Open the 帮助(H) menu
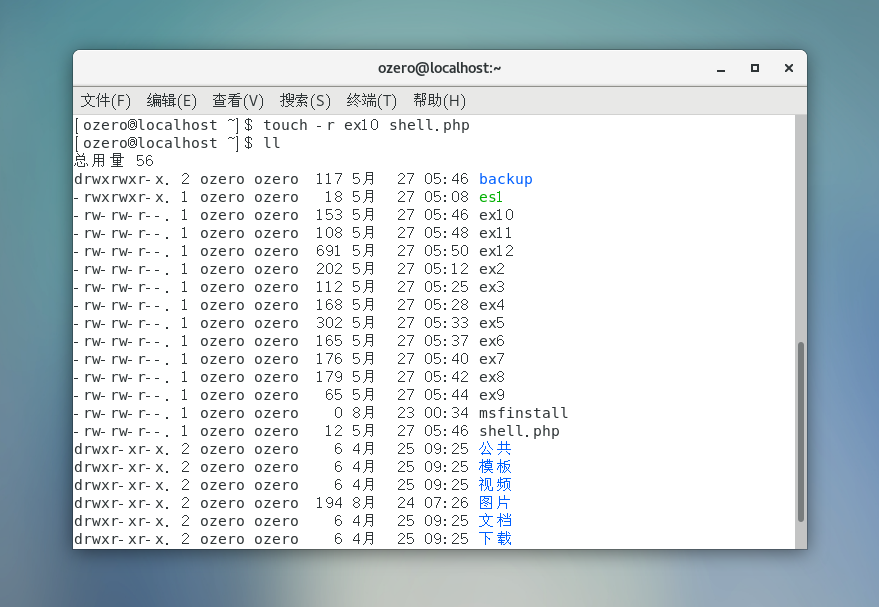 point(439,101)
